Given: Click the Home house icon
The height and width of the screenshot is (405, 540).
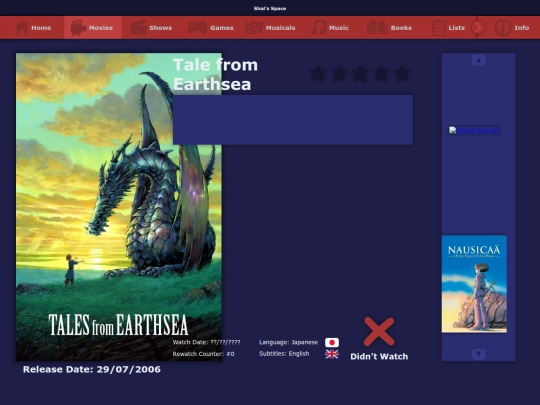Looking at the screenshot, I should click(x=22, y=28).
